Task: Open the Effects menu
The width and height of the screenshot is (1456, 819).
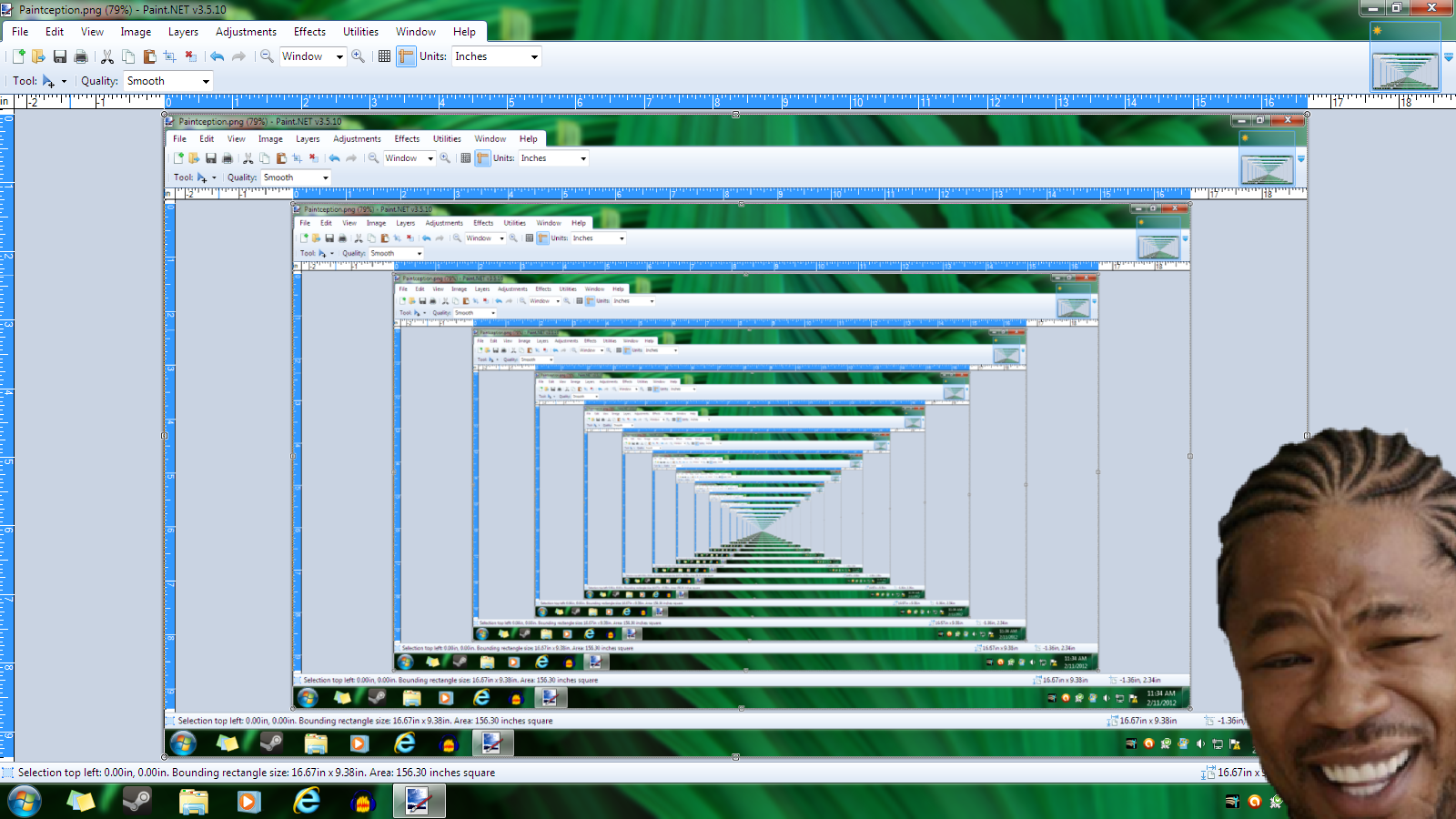Action: point(309,32)
